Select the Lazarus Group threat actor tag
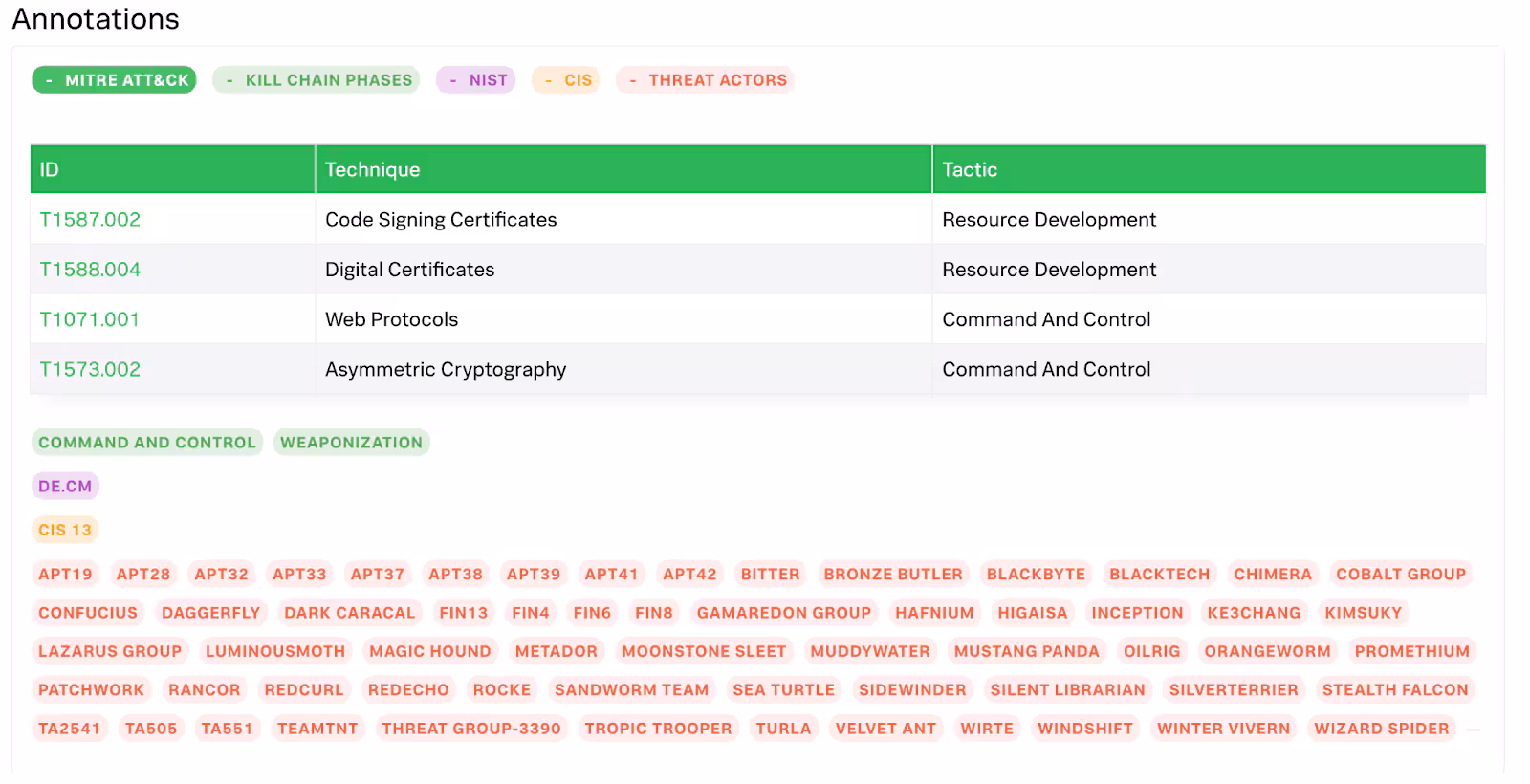The height and width of the screenshot is (784, 1530). tap(110, 651)
